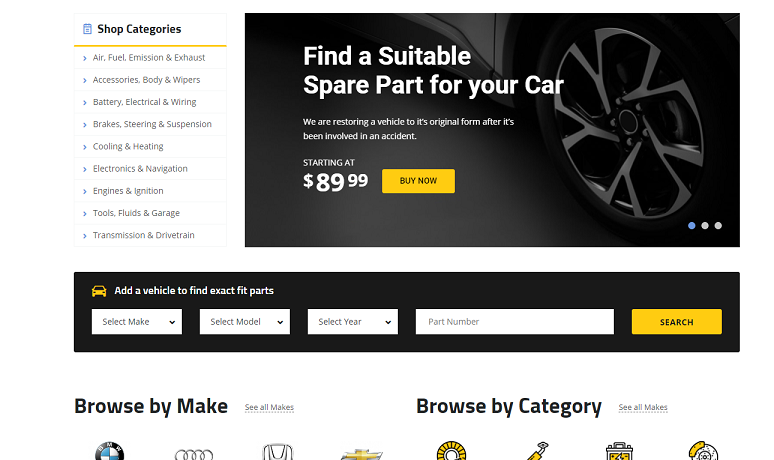Screen dimensions: 774x460
Task: Click the Chevrolet bowtie logo
Action: pos(362,454)
